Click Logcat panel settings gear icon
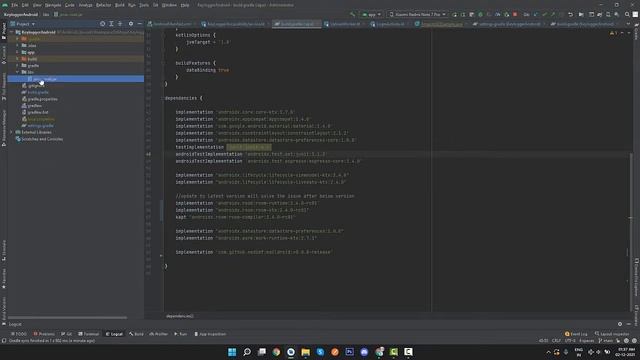The width and height of the screenshot is (640, 360). (620, 324)
